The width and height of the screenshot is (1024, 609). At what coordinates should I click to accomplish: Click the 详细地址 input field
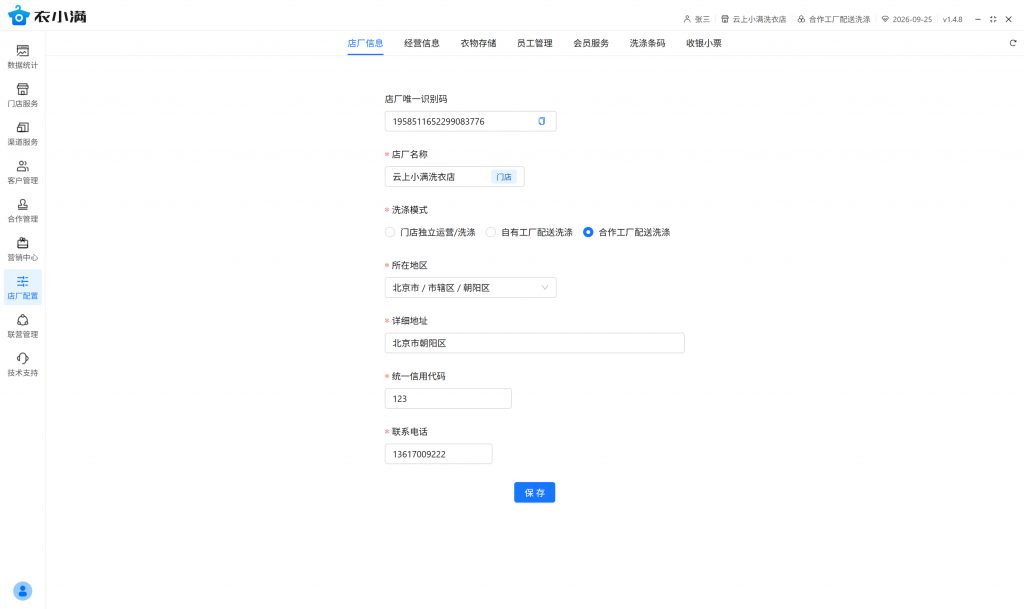coord(534,343)
